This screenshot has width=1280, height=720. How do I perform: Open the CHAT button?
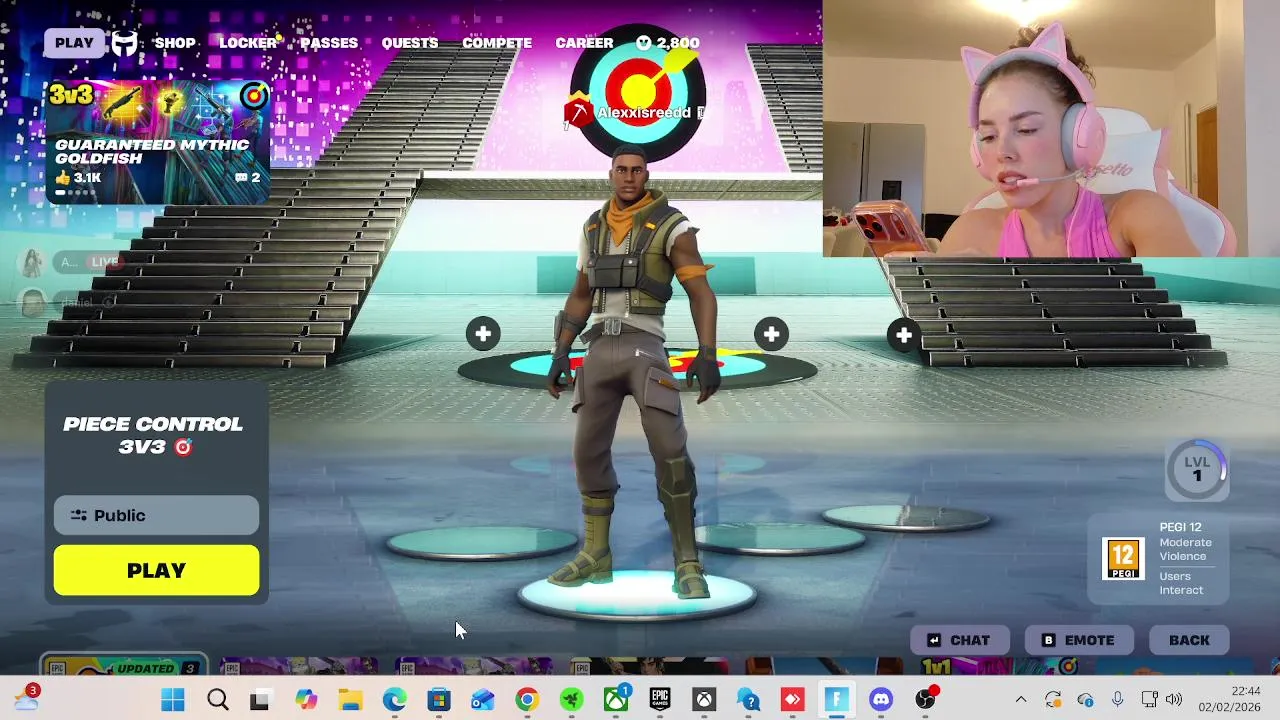point(959,640)
